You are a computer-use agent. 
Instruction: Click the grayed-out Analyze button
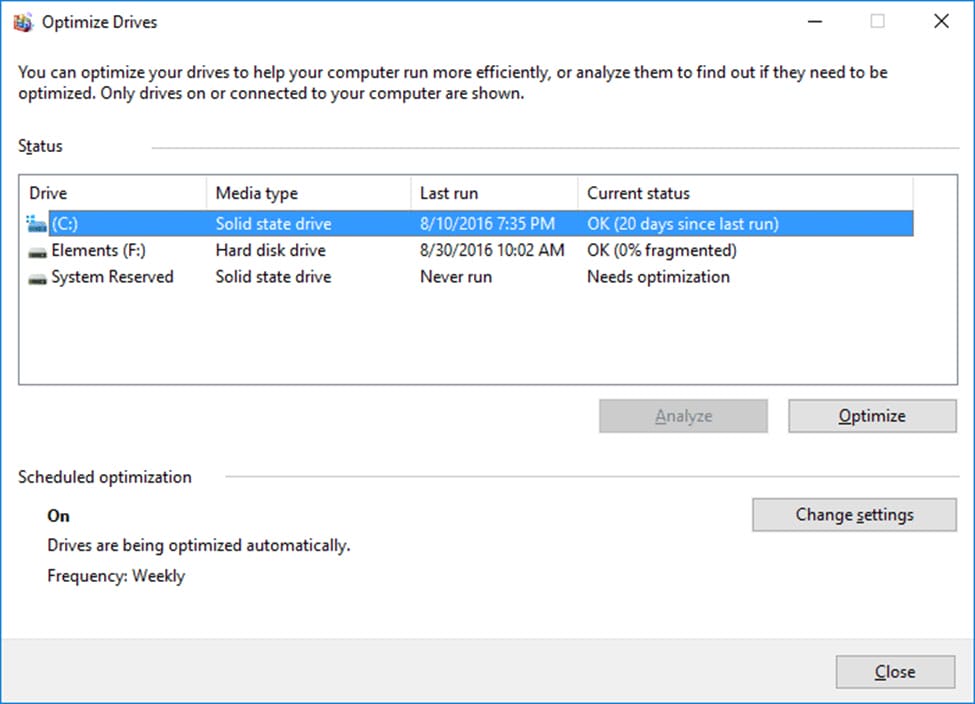pos(683,416)
